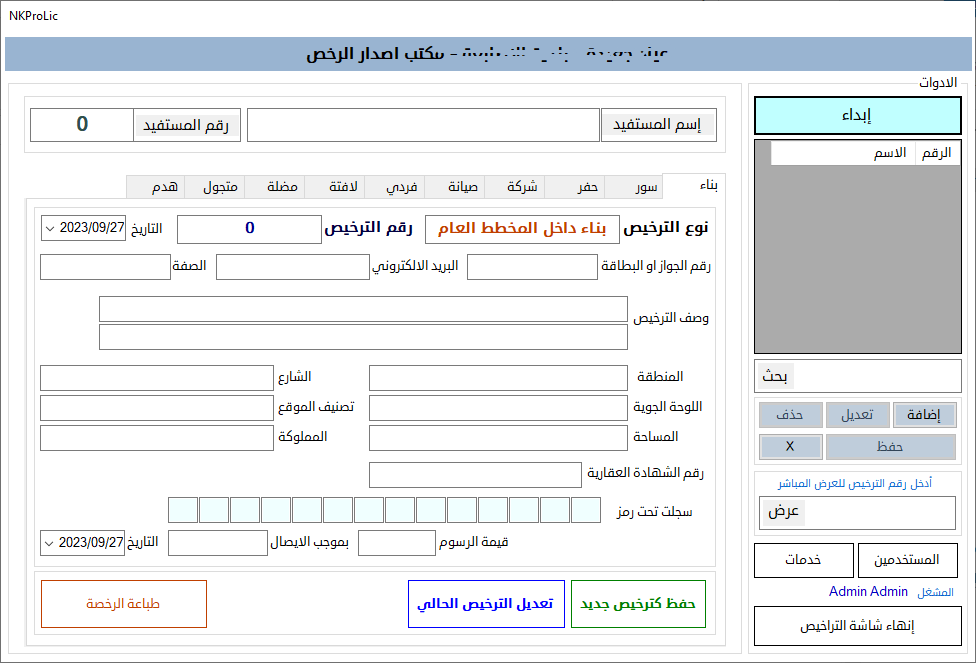Viewport: 976px width, 663px height.
Task: Focus the قيمة الرسوم fee field
Action: (x=396, y=543)
